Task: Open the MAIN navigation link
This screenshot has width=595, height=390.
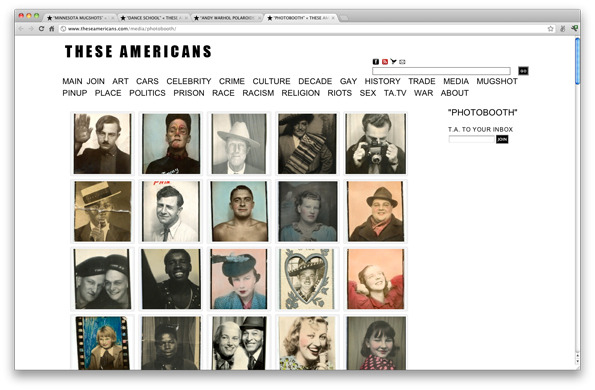Action: tap(72, 81)
